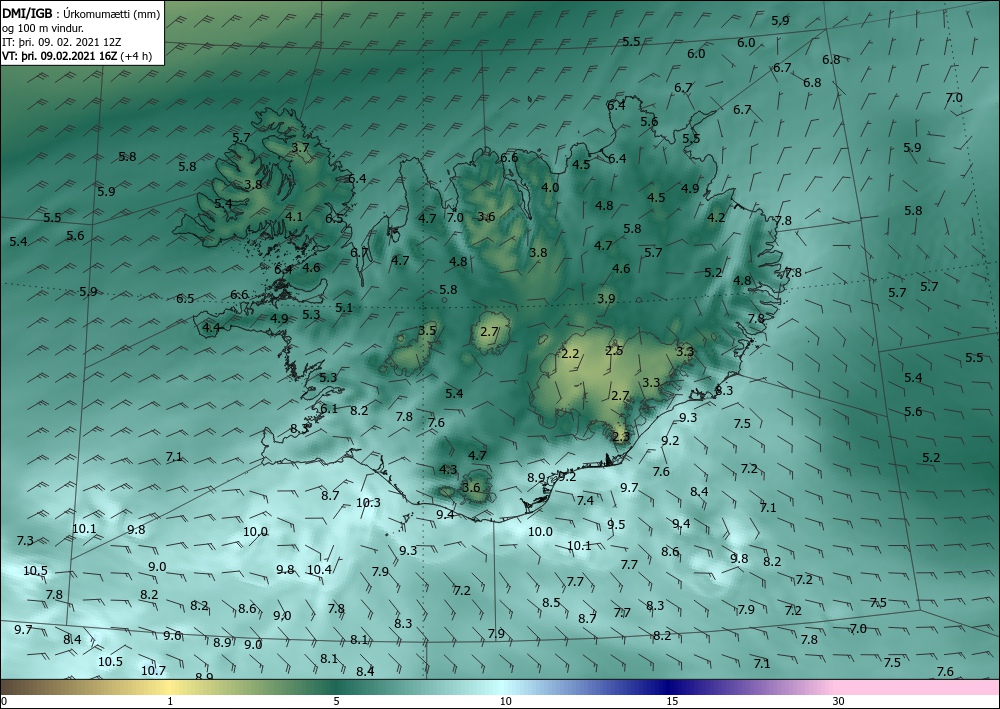Screen dimensions: 1000x709
Task: Click the '4.0' value on the map
Action: (x=550, y=187)
